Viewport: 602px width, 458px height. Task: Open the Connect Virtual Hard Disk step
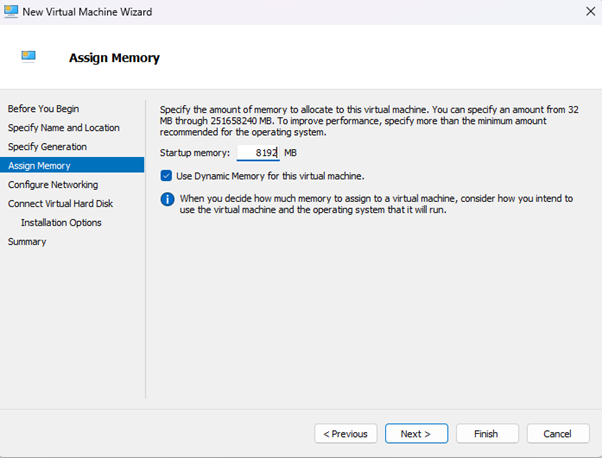(x=61, y=203)
